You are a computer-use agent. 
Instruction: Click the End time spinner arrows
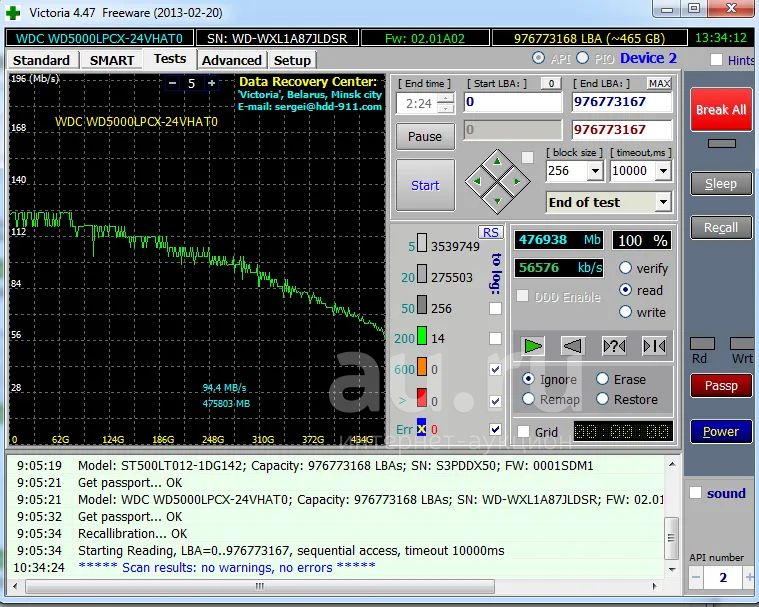coord(446,103)
